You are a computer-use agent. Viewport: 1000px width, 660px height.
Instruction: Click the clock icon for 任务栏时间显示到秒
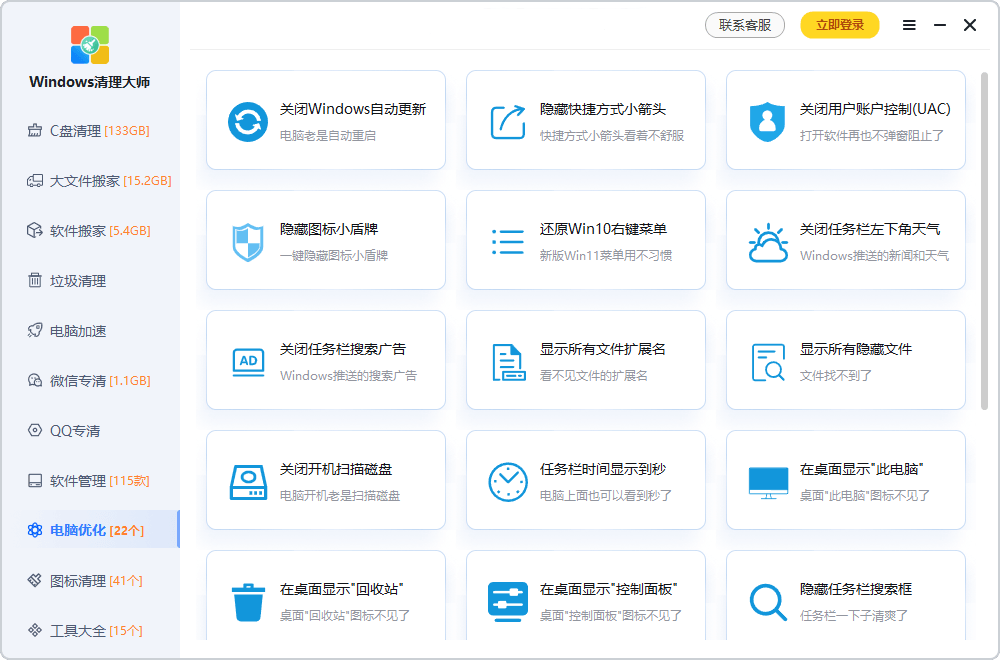pos(508,482)
